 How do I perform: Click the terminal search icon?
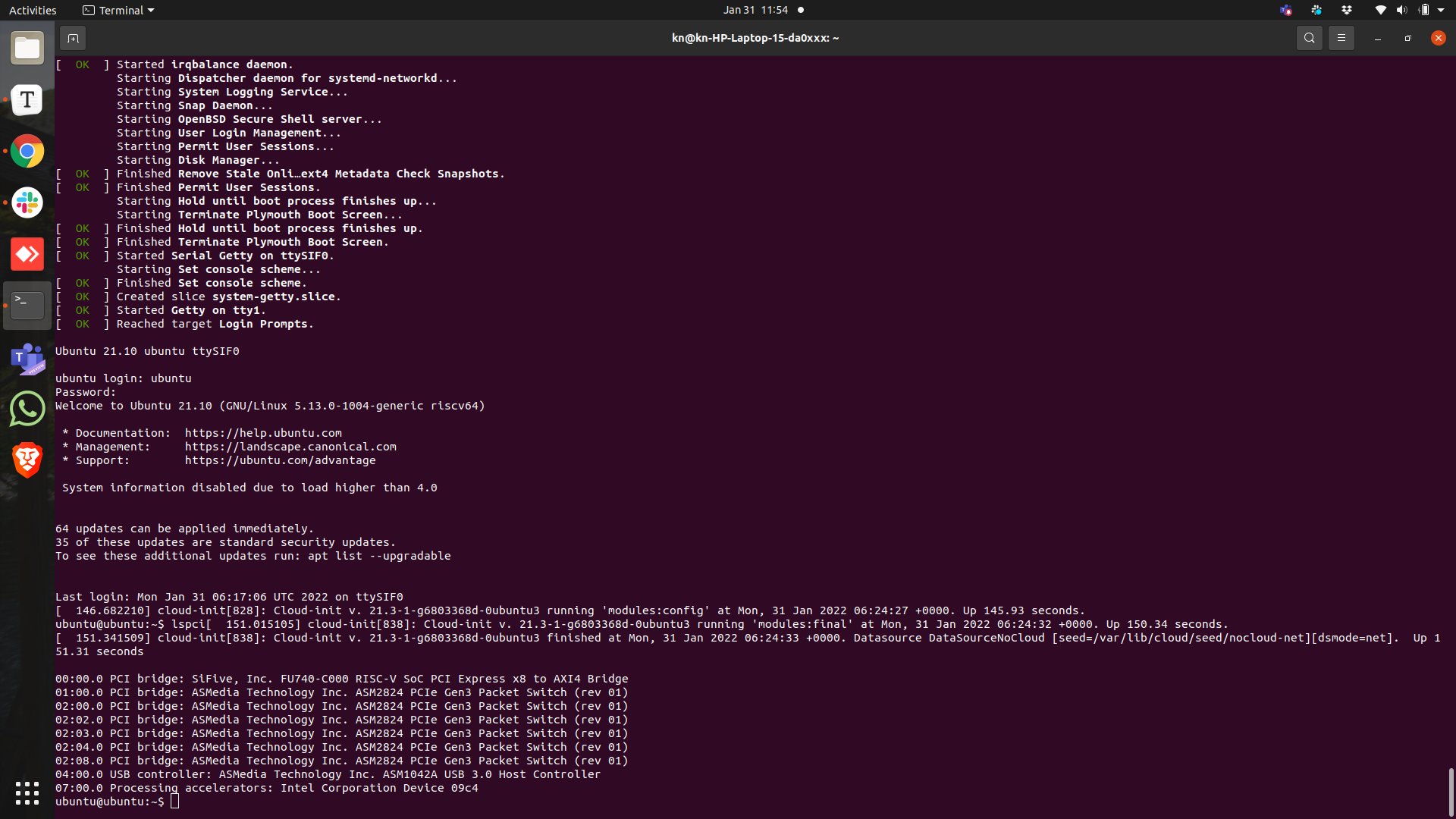1309,38
